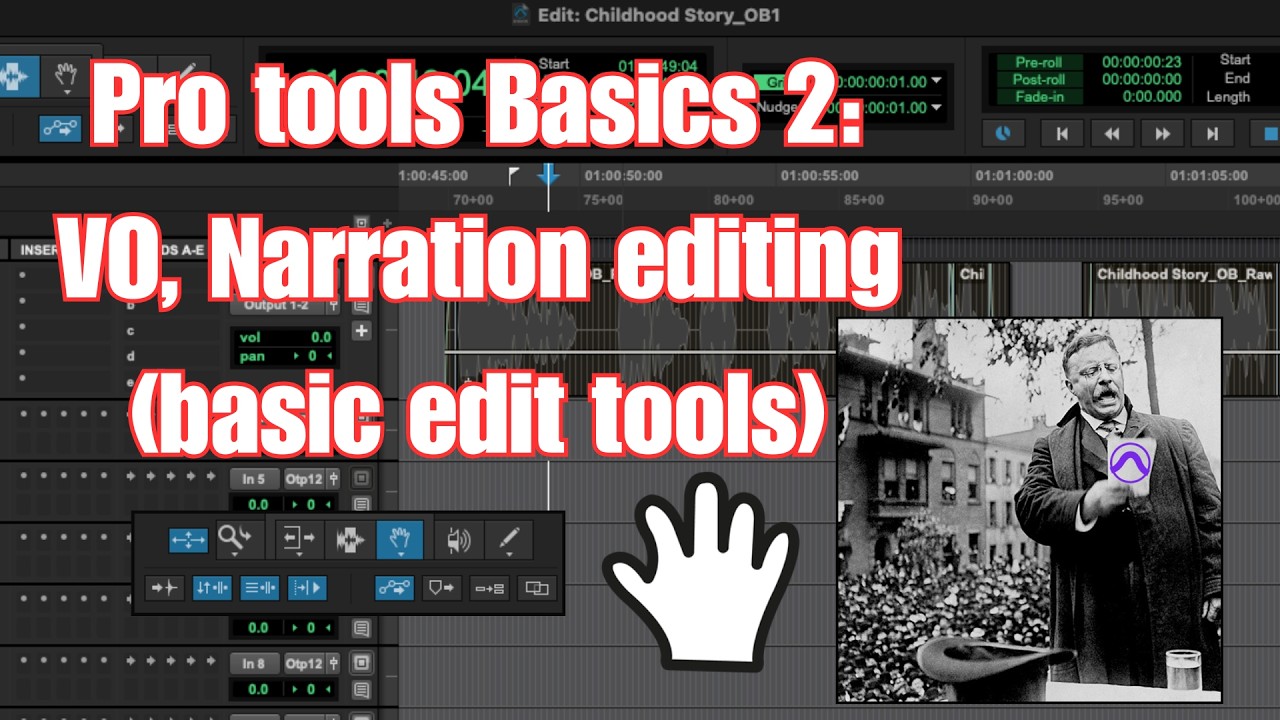Click the green Grid mode indicator

click(x=771, y=81)
